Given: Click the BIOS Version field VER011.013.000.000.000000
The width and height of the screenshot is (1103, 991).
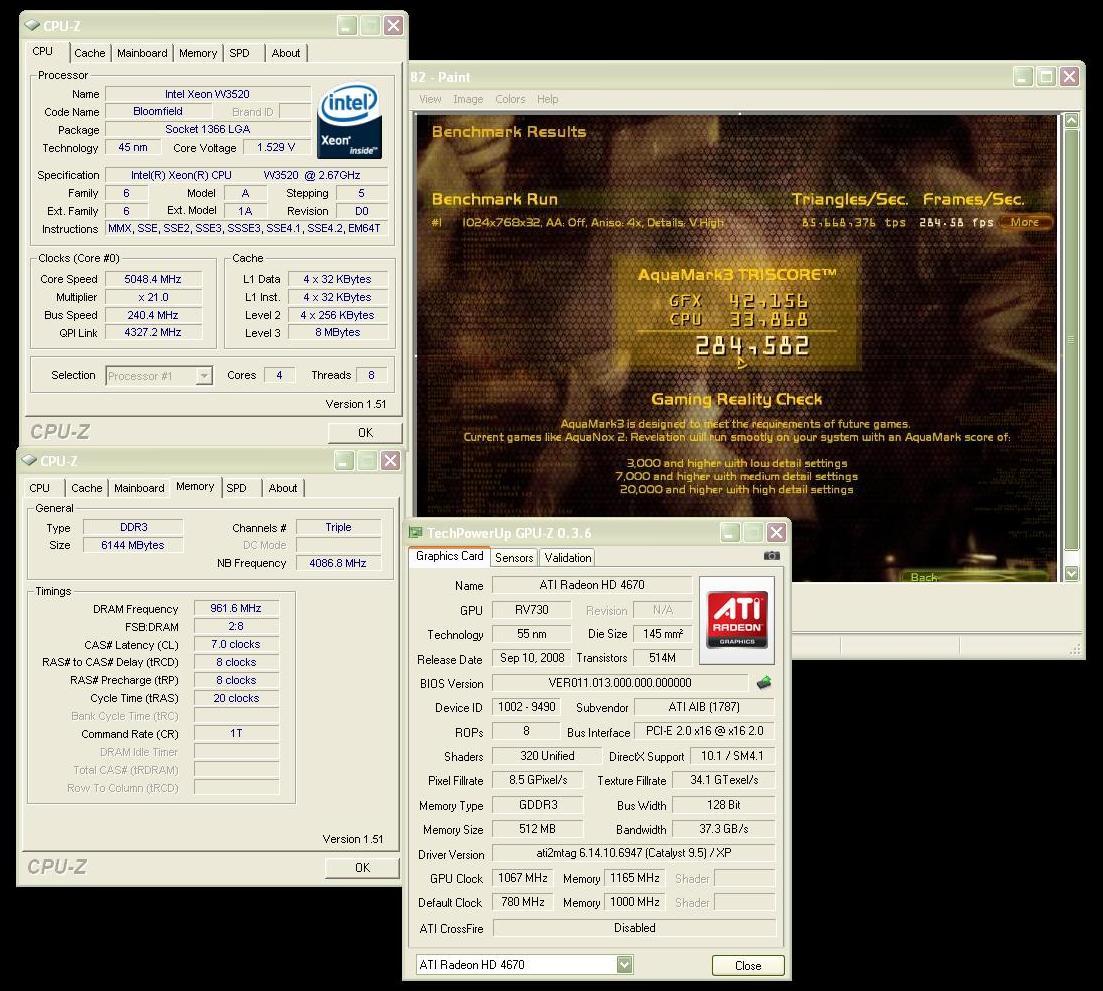Looking at the screenshot, I should pos(620,682).
